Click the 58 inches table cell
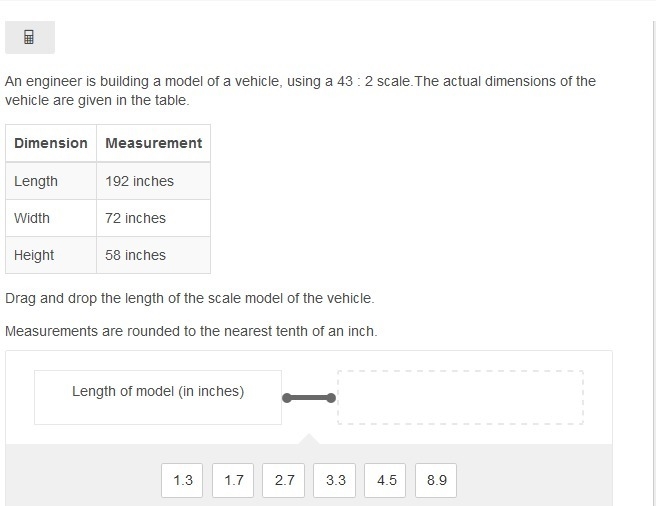656x506 pixels. coord(154,255)
